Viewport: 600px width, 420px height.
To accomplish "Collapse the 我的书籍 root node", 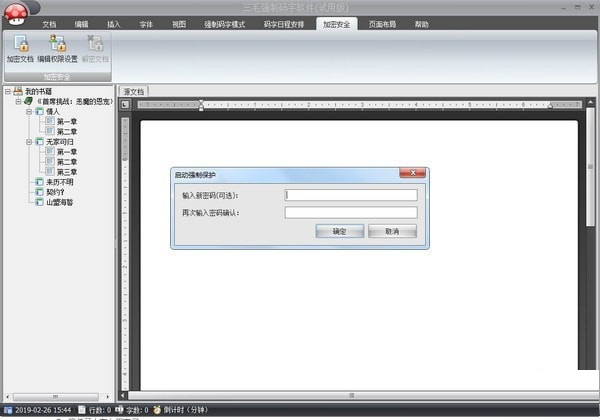I will pyautogui.click(x=8, y=91).
